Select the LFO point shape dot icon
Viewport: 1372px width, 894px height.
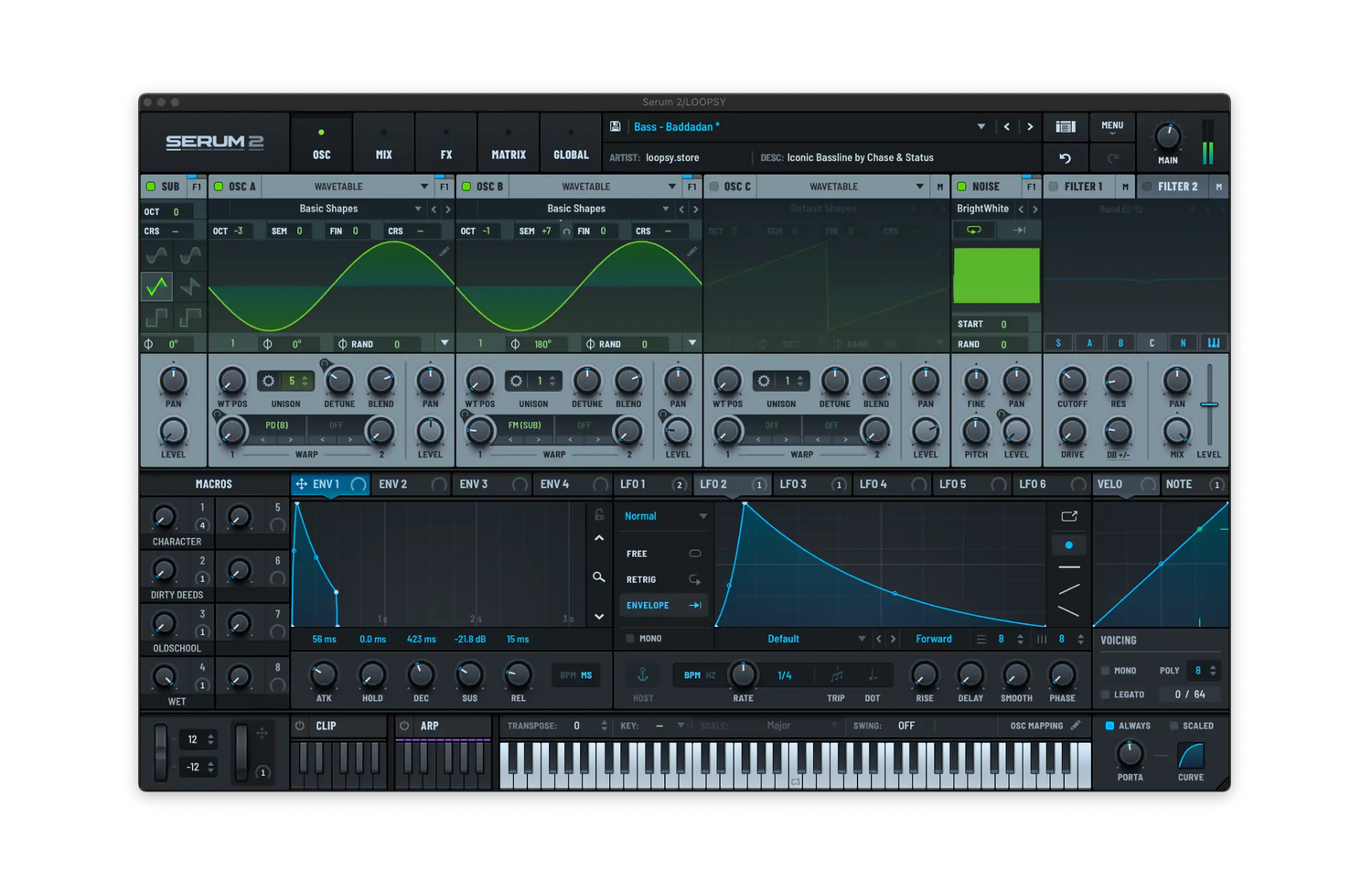click(x=1068, y=545)
